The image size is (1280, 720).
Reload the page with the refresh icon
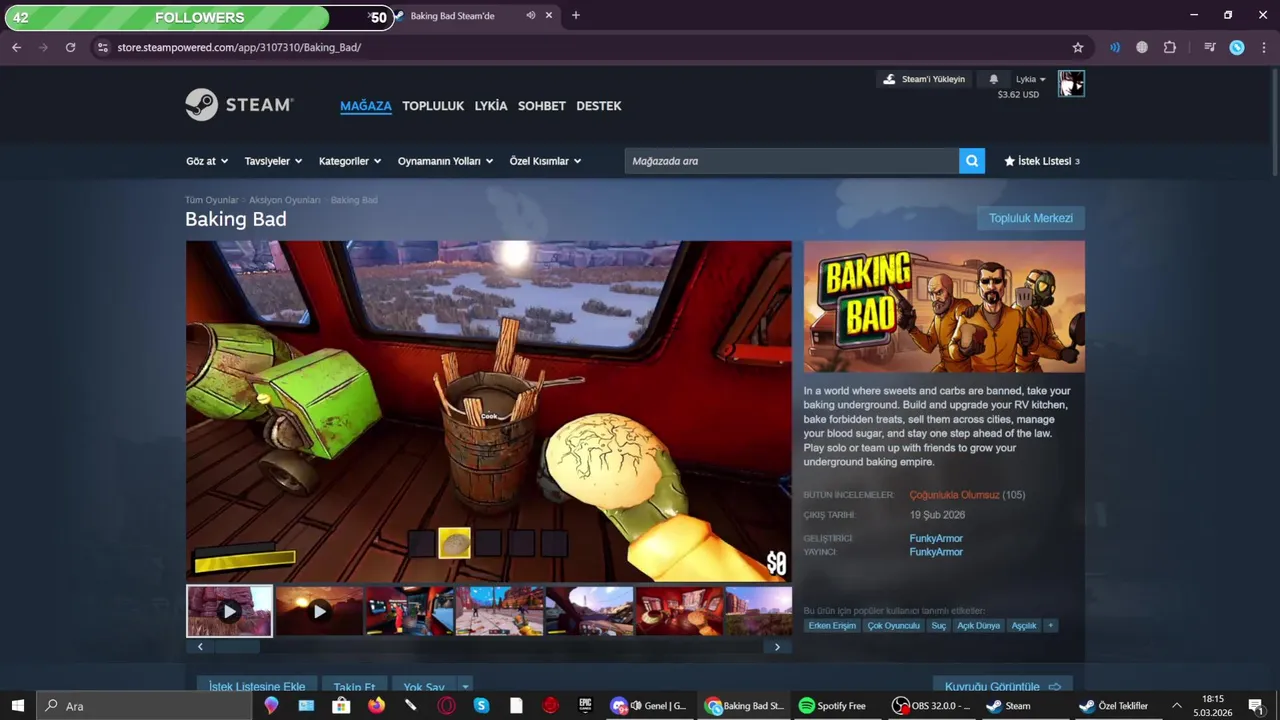70,47
